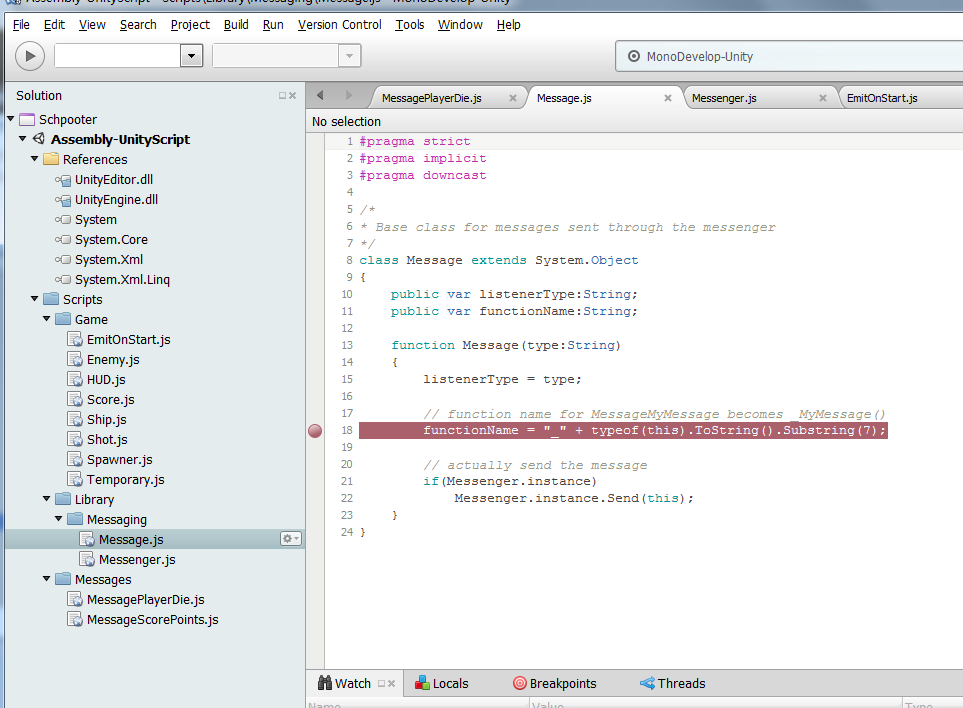This screenshot has height=708, width=963.
Task: Click the MonoDevelop-Unity status search bar
Action: coord(789,56)
